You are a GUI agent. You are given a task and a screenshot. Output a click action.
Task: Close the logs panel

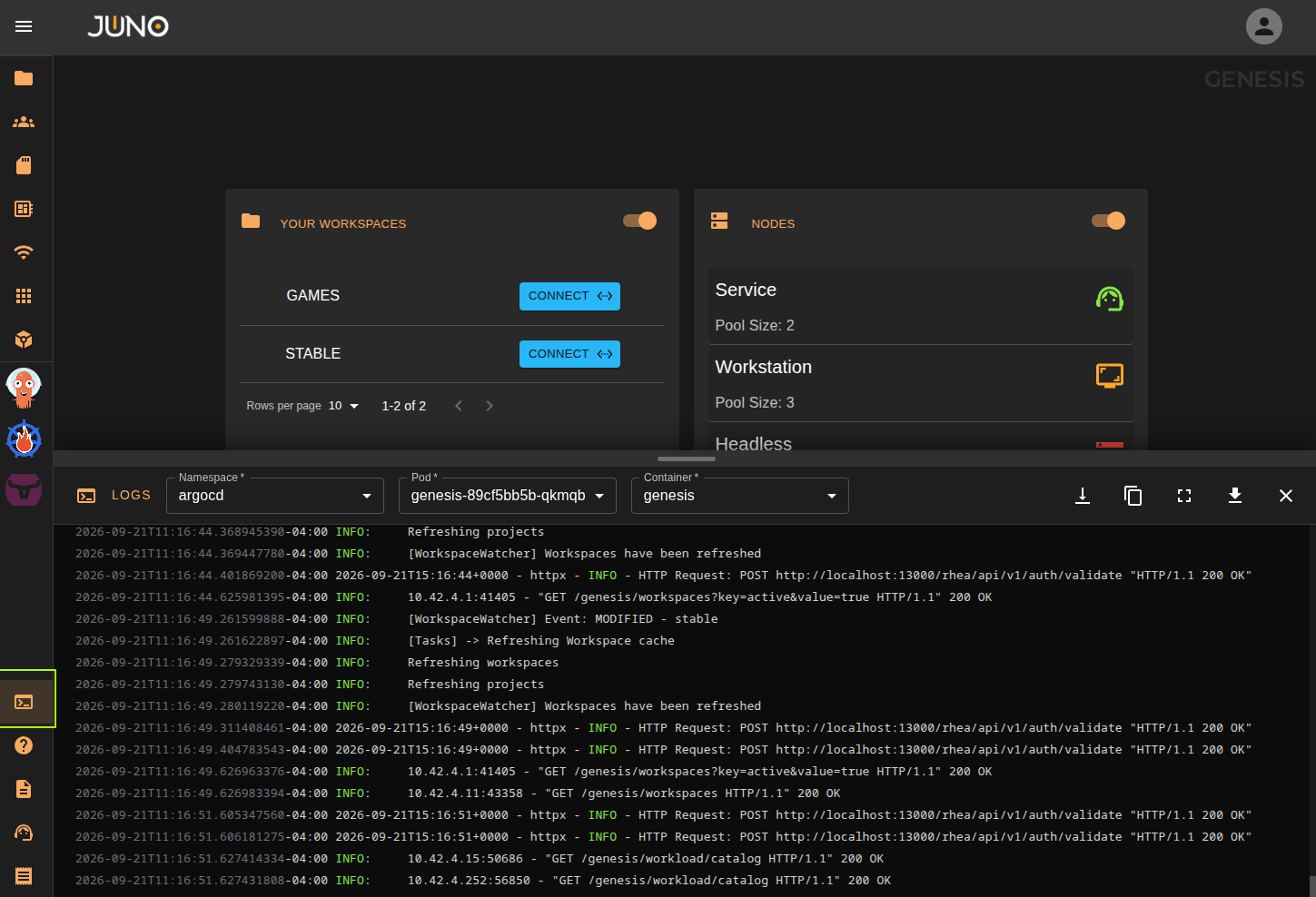point(1286,496)
